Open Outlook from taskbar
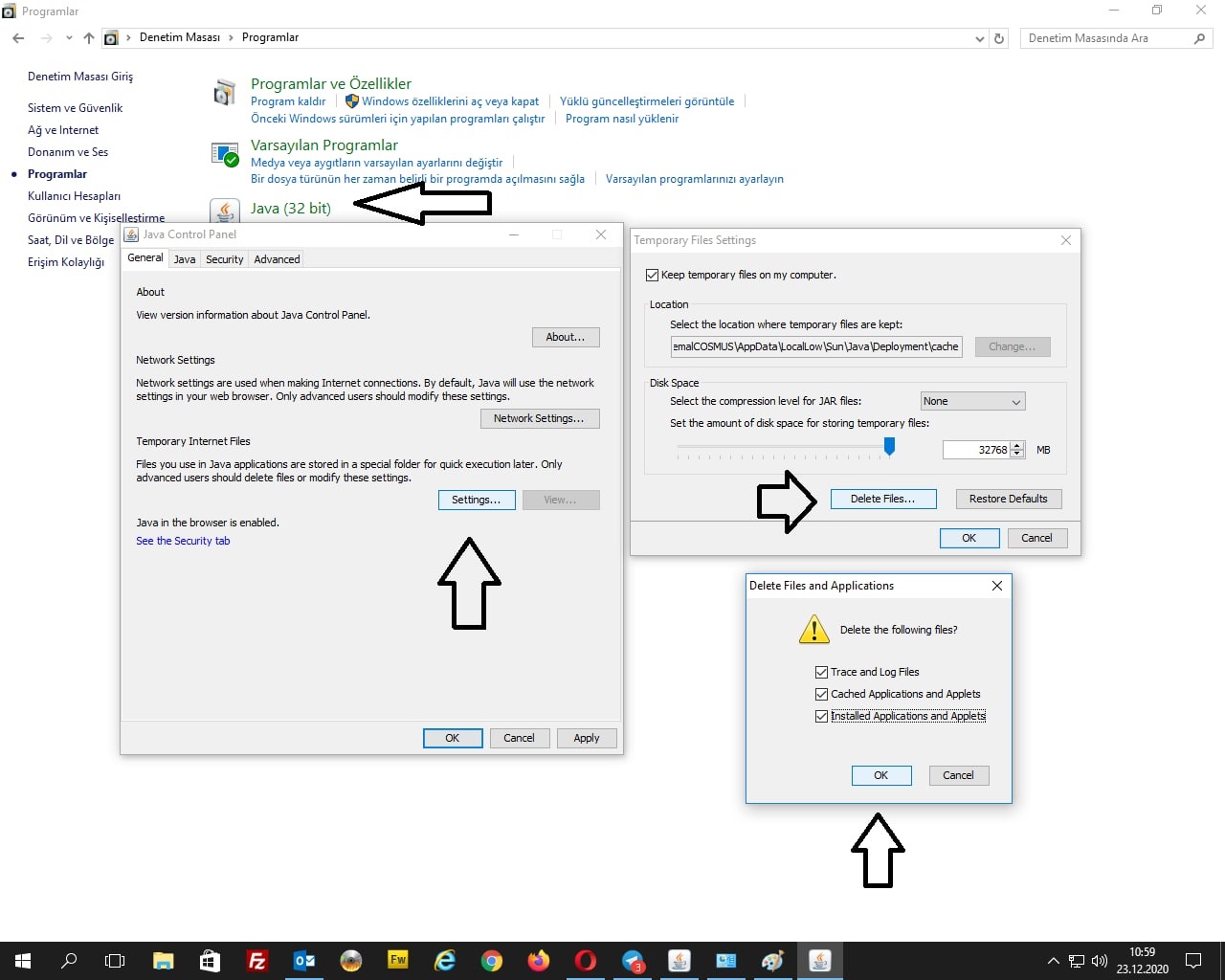Screen dimensions: 1225x980 [303, 961]
